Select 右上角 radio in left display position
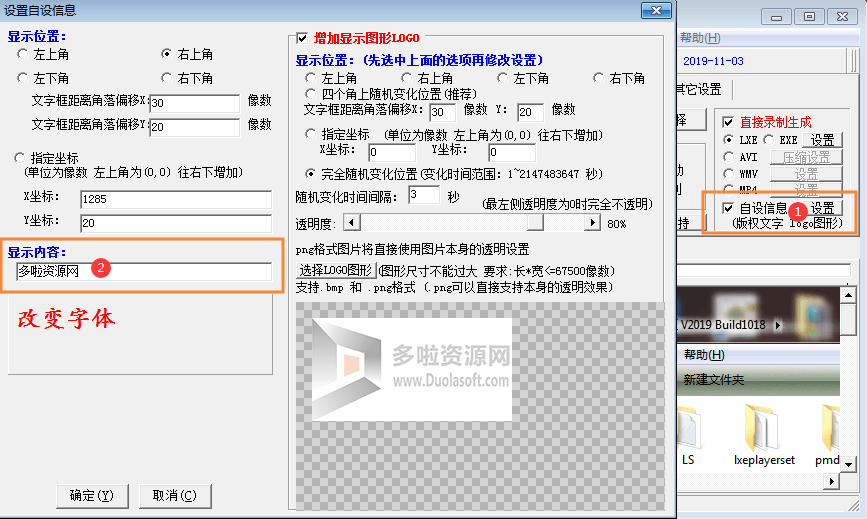867x519 pixels. [166, 54]
